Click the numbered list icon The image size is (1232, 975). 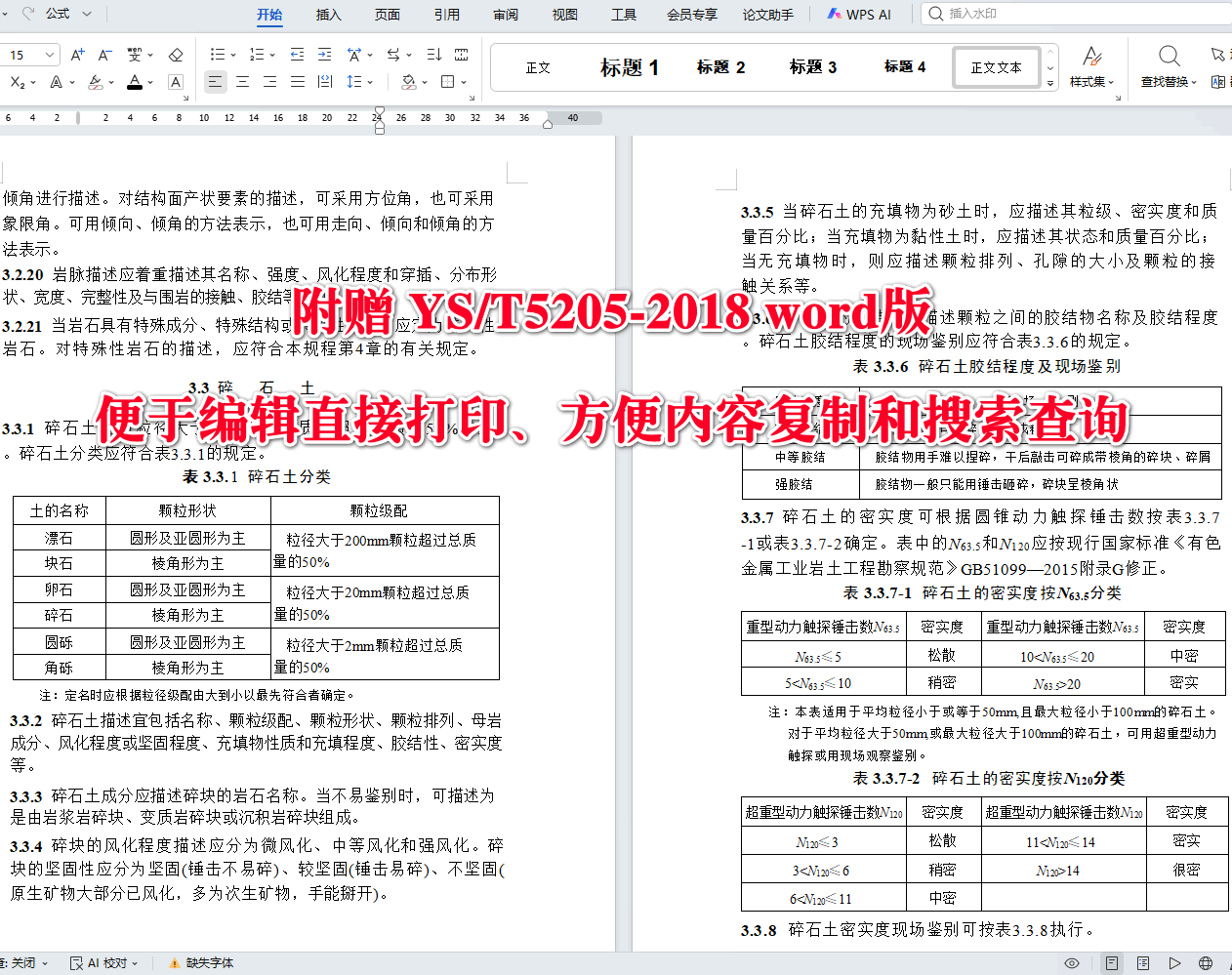(x=256, y=55)
